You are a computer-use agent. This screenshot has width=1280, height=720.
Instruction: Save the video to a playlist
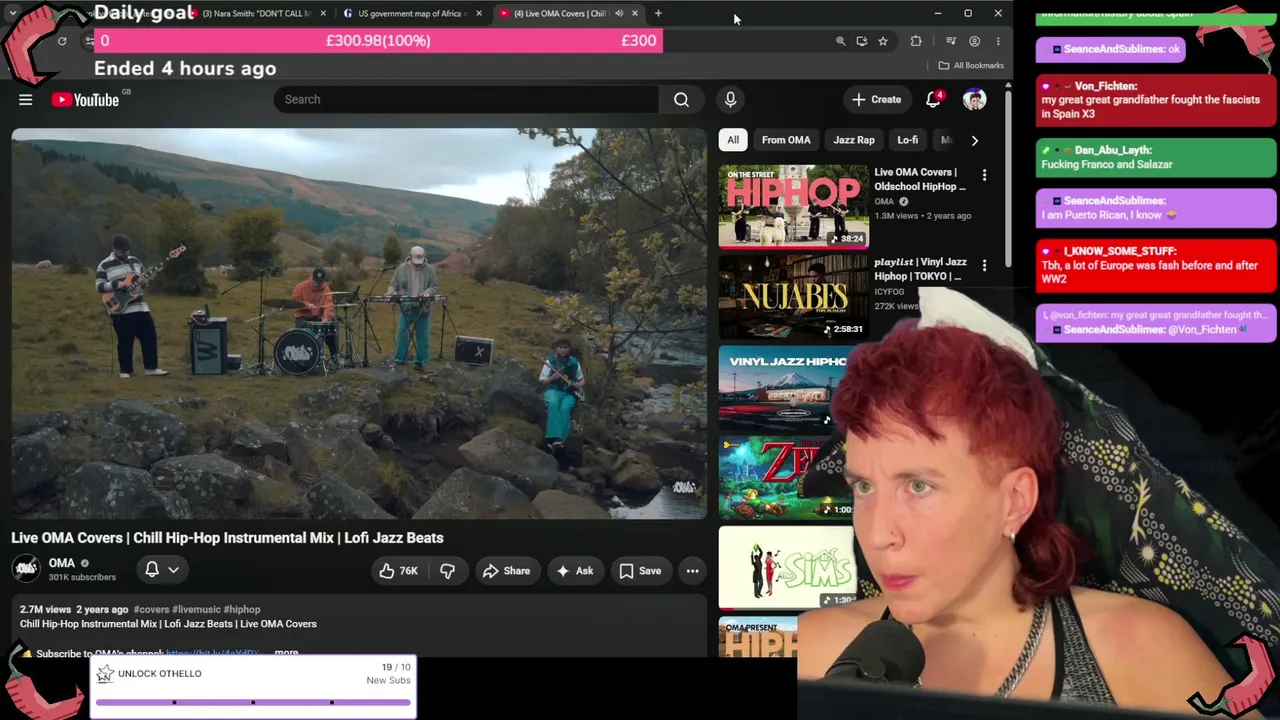tap(640, 570)
